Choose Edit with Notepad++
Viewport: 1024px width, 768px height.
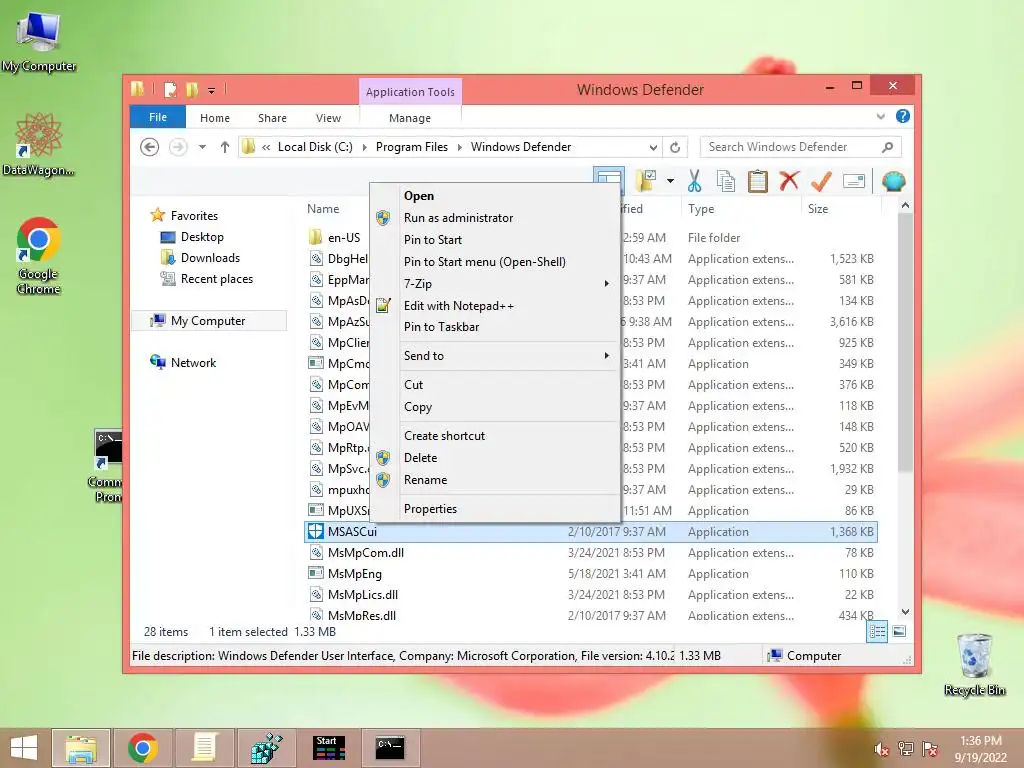[x=496, y=306]
